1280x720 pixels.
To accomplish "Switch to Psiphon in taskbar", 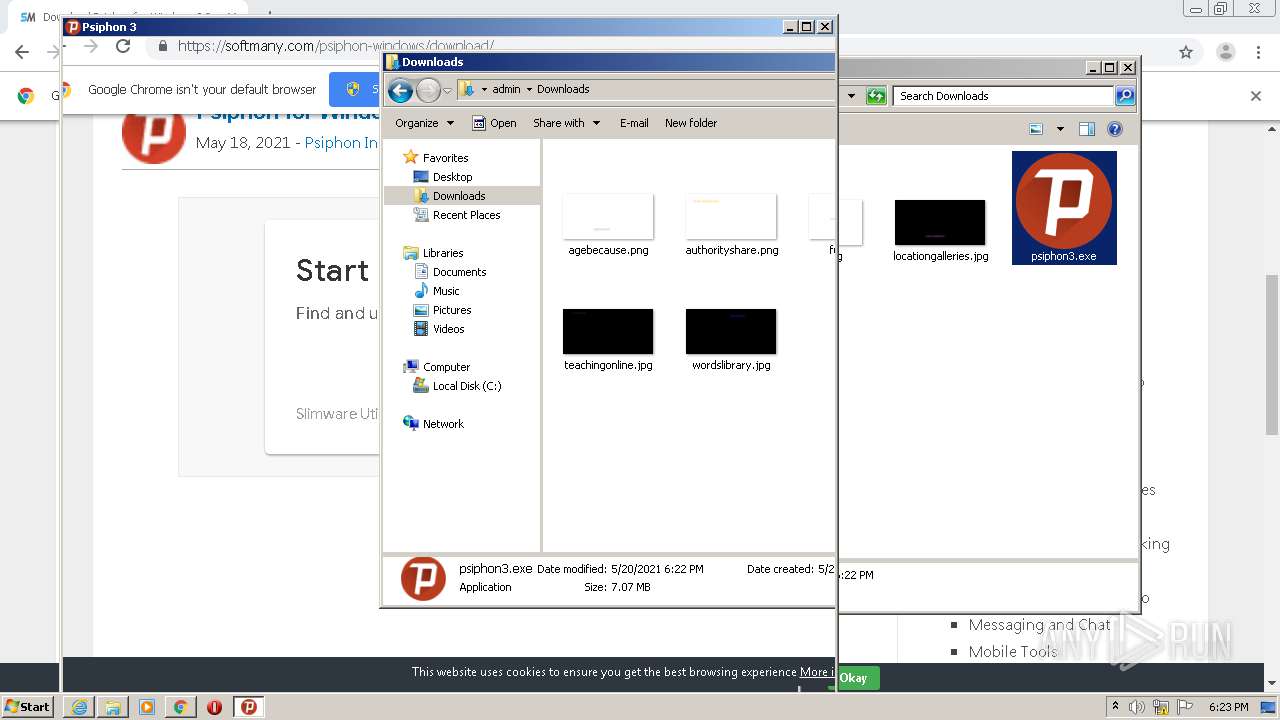I will coord(249,707).
